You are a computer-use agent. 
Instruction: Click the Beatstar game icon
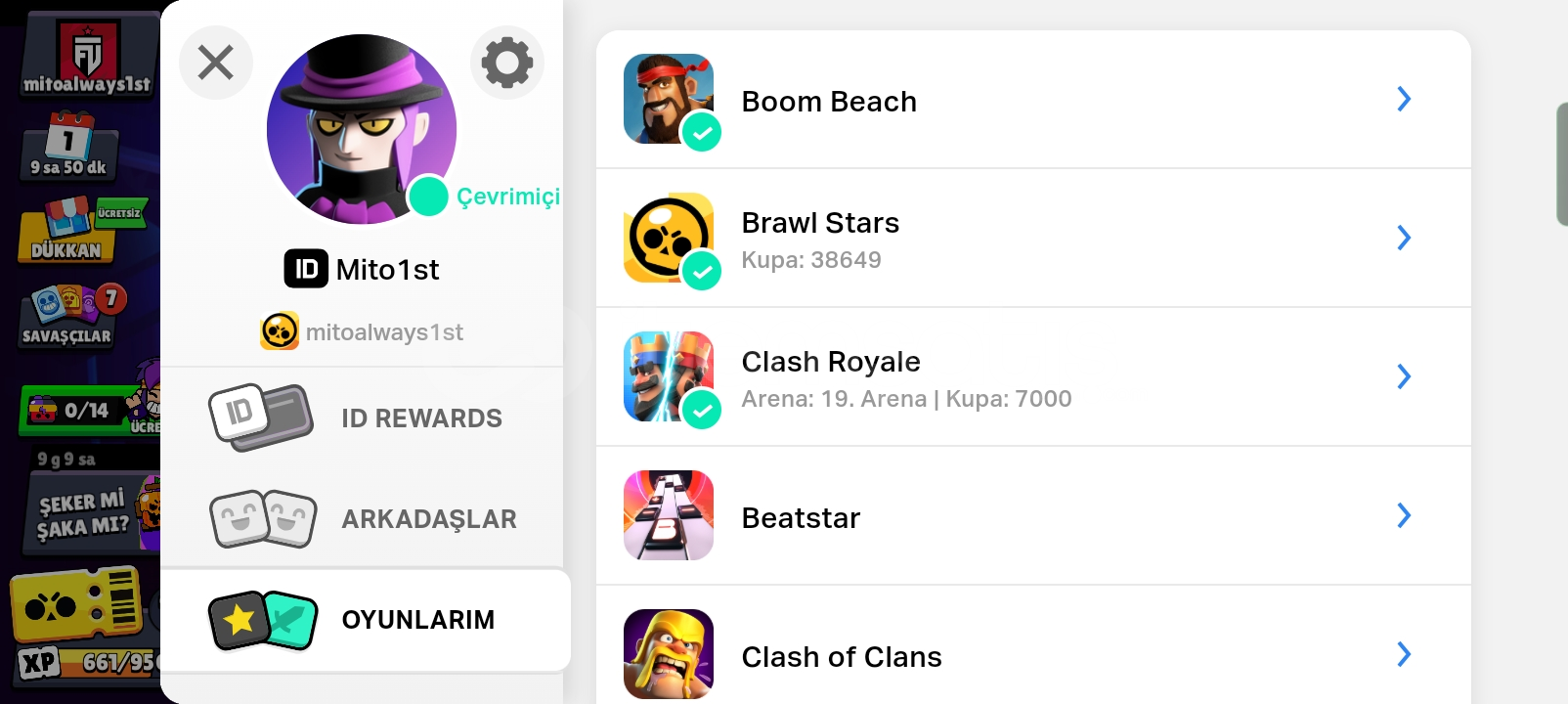(669, 515)
